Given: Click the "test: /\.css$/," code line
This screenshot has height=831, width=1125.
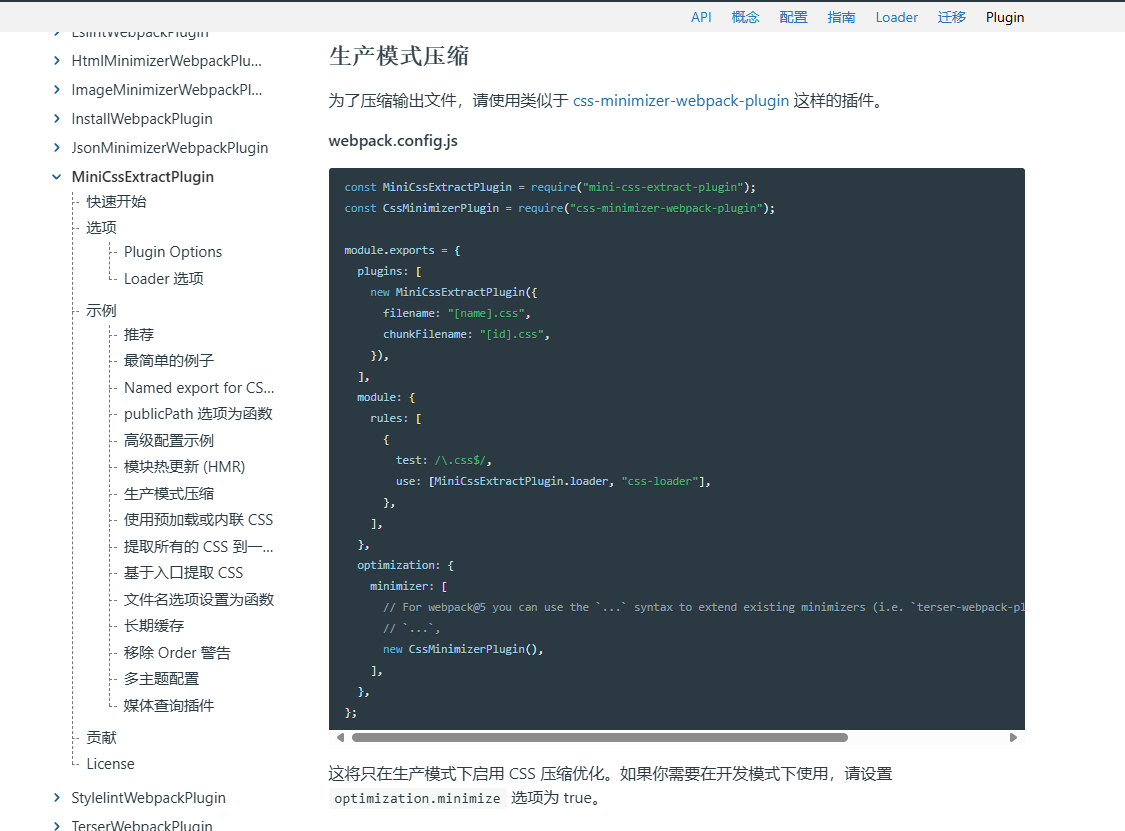Looking at the screenshot, I should 443,460.
